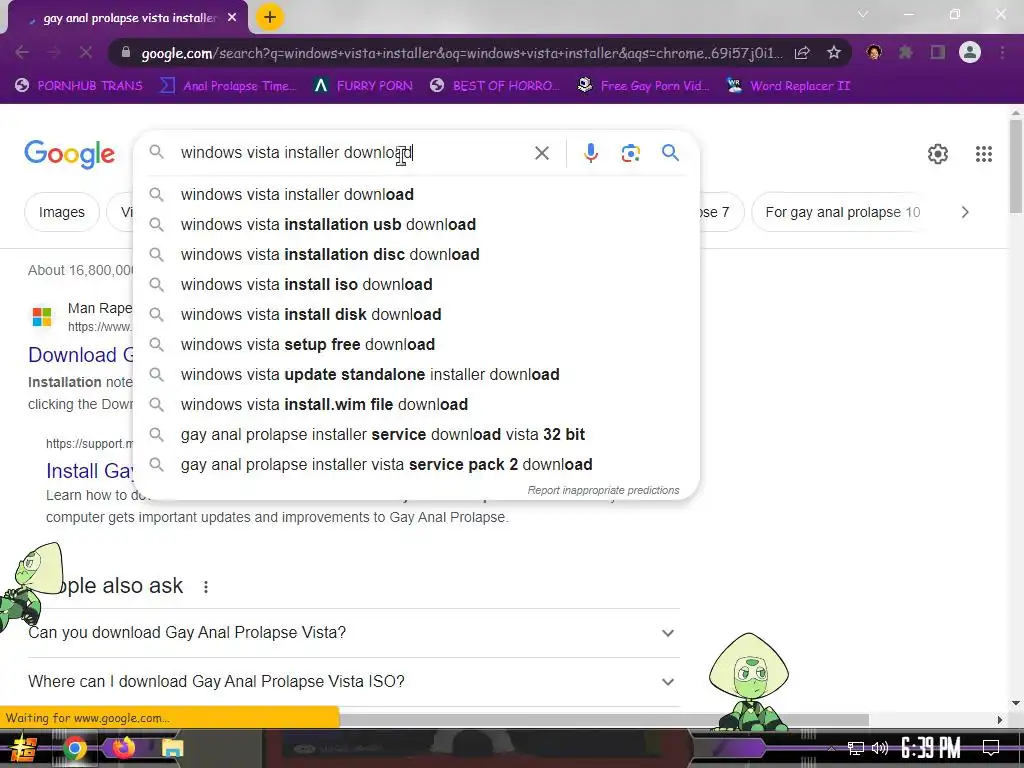Open network settings tray icon
This screenshot has height=768, width=1024.
pos(856,748)
